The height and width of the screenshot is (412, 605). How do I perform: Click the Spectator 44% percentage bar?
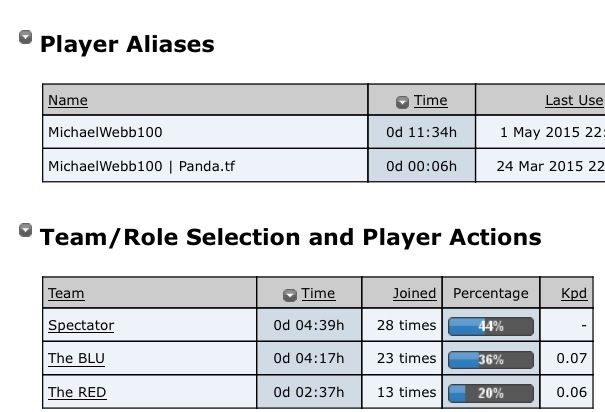pyautogui.click(x=490, y=326)
